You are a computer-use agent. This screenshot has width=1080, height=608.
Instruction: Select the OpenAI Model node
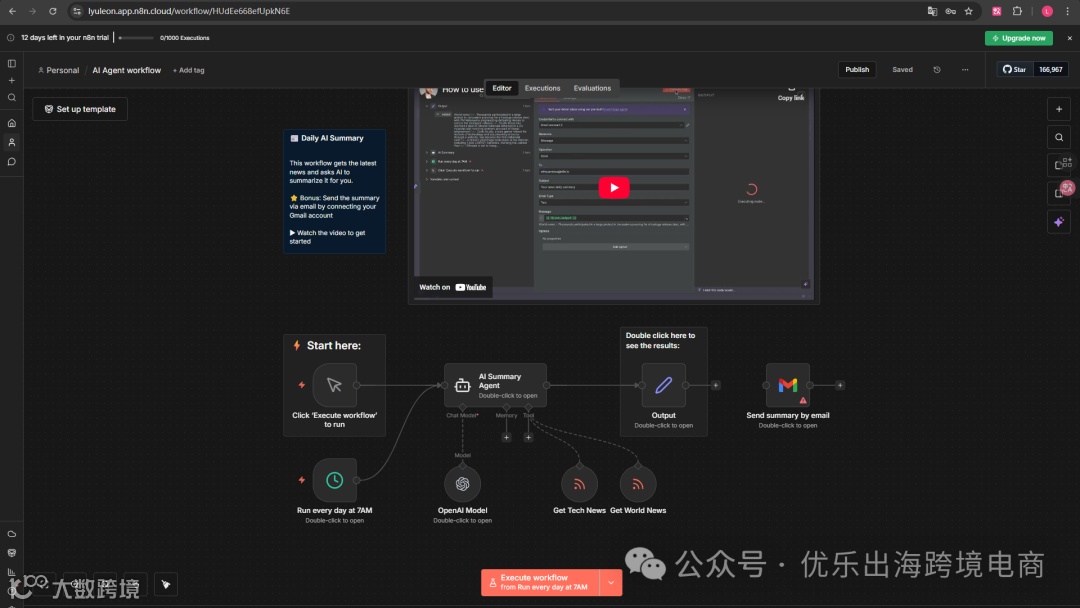(x=462, y=484)
